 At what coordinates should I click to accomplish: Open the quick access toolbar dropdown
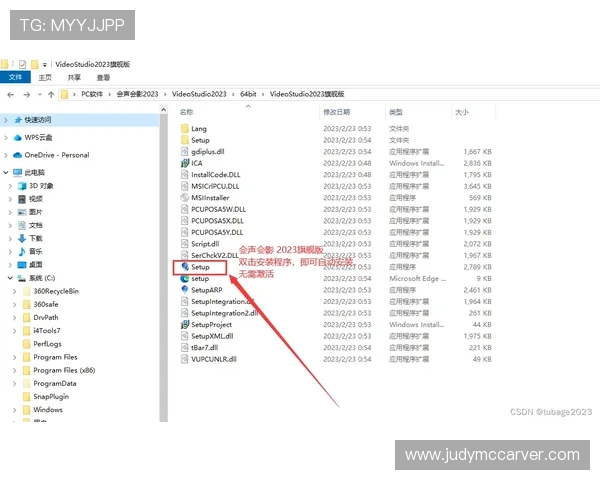pyautogui.click(x=44, y=65)
